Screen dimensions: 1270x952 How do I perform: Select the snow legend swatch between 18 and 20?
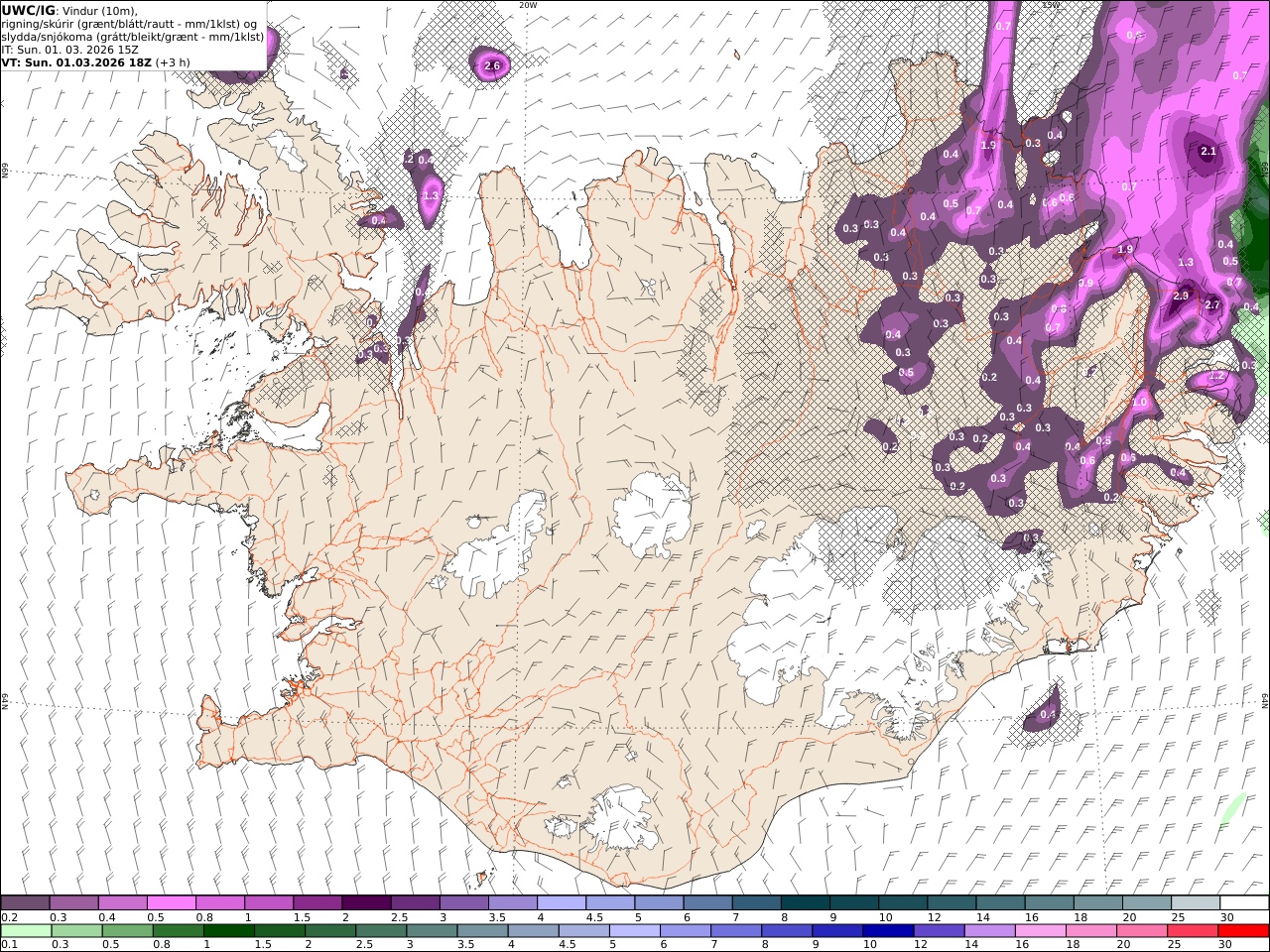(1097, 902)
